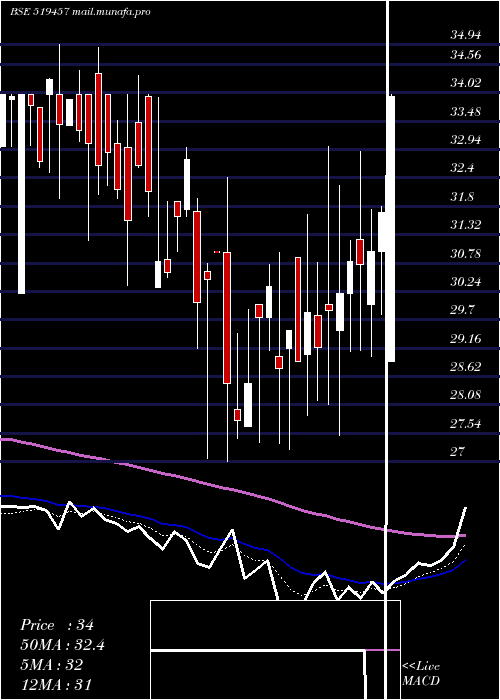Image resolution: width=500 pixels, height=700 pixels.
Task: Click the 31.32 price axis label
Action: click(466, 225)
